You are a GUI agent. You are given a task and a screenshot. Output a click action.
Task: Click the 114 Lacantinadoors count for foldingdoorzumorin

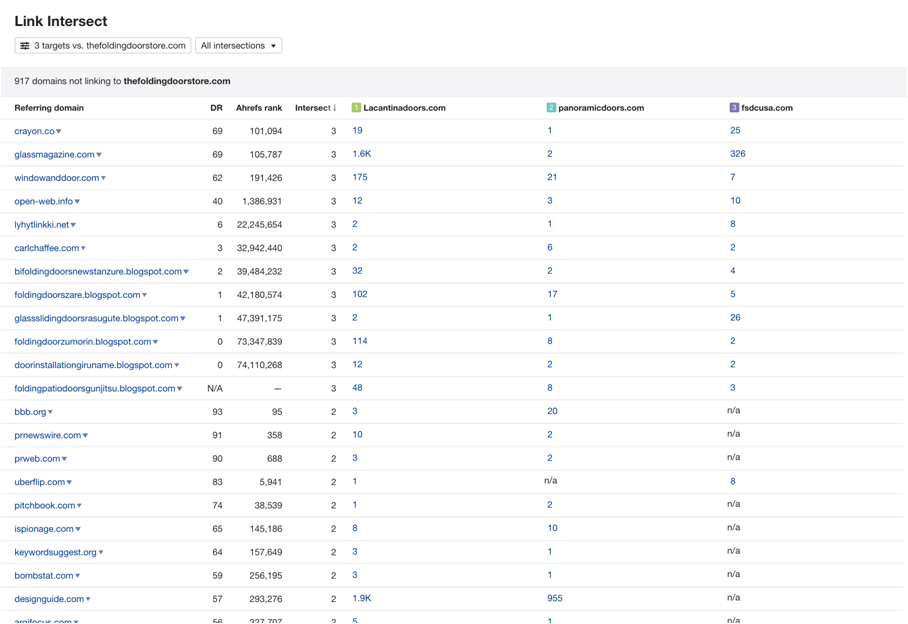[360, 341]
